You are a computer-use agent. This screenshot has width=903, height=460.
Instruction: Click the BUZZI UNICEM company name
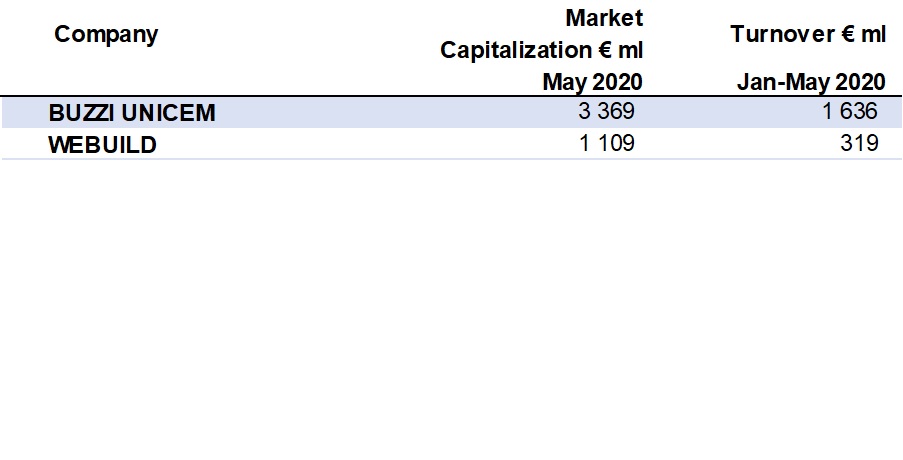click(131, 112)
